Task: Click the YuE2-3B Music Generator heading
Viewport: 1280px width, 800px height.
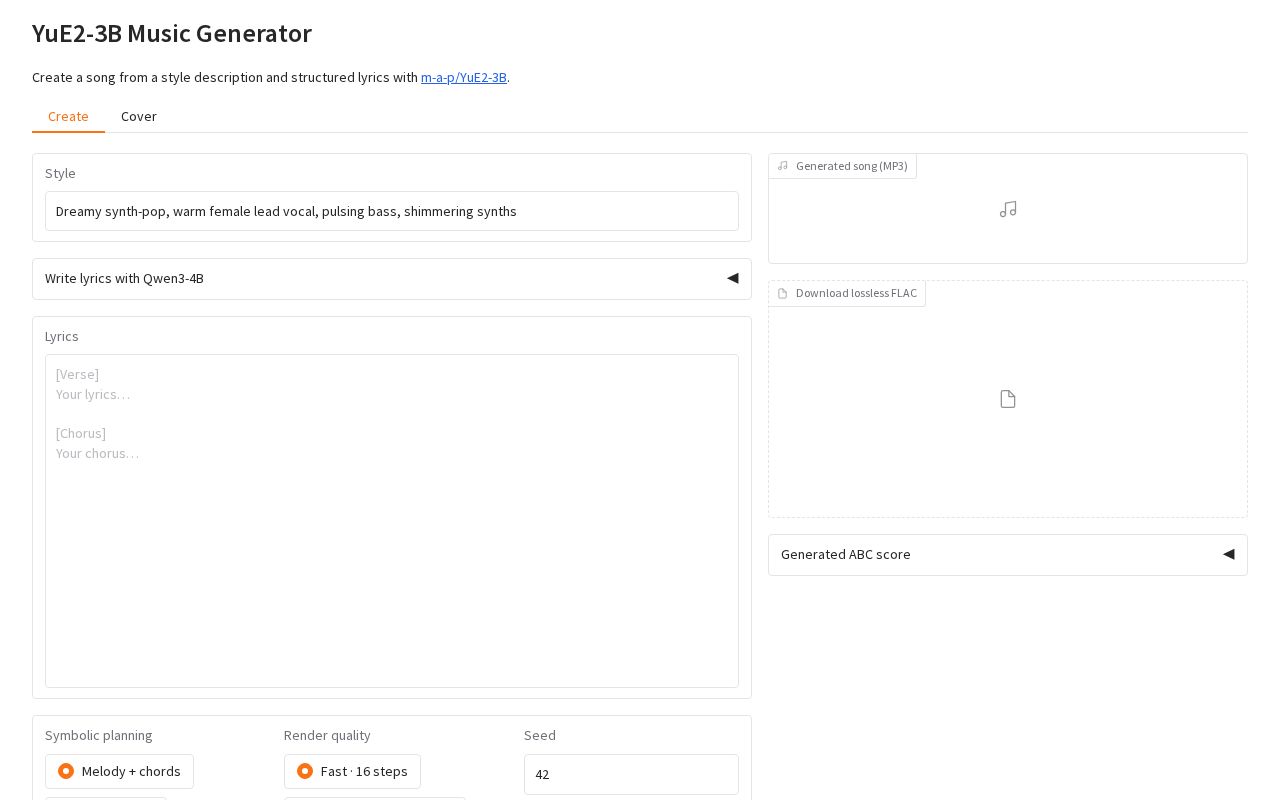Action: point(172,33)
